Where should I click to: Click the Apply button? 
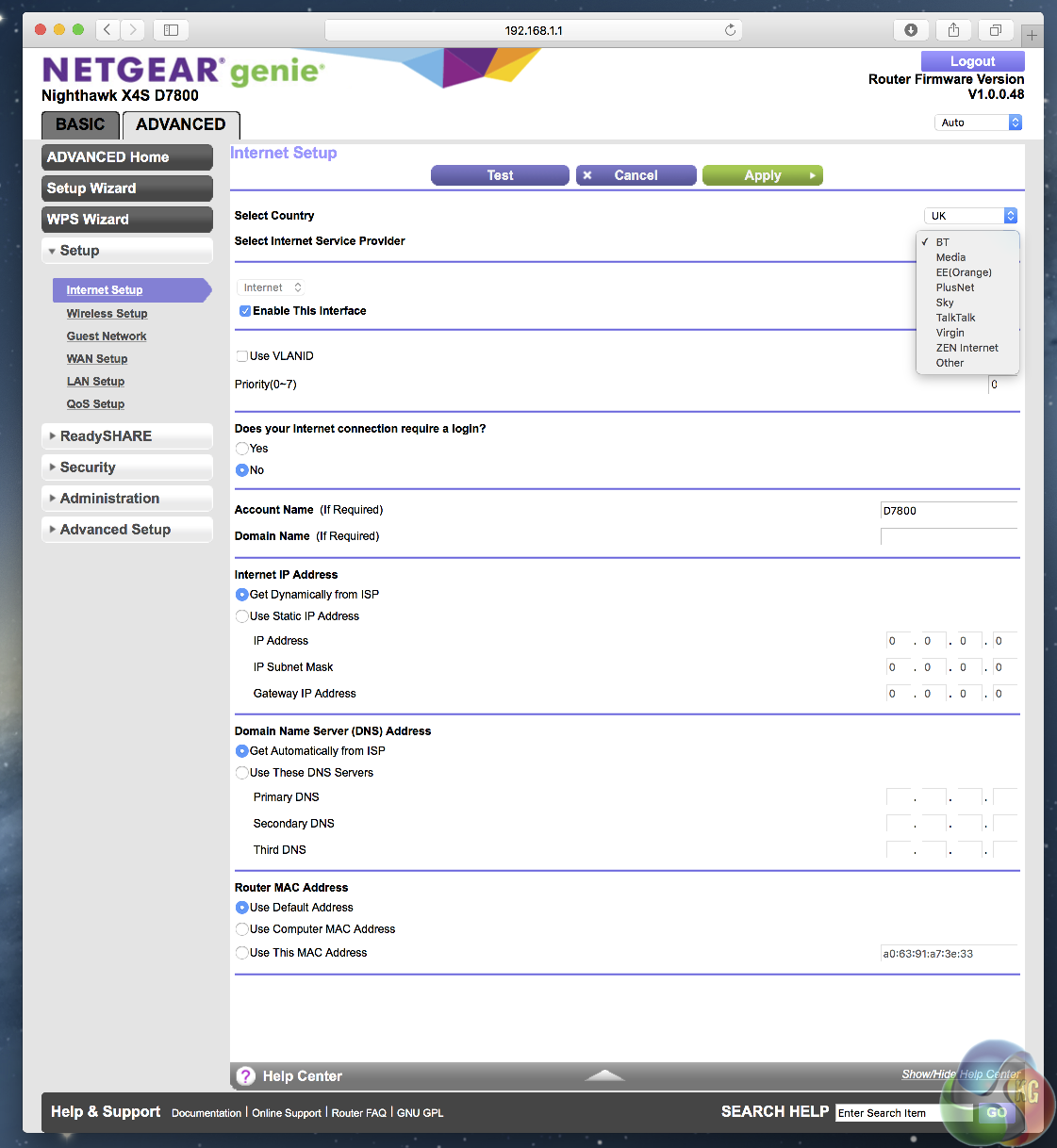[763, 175]
